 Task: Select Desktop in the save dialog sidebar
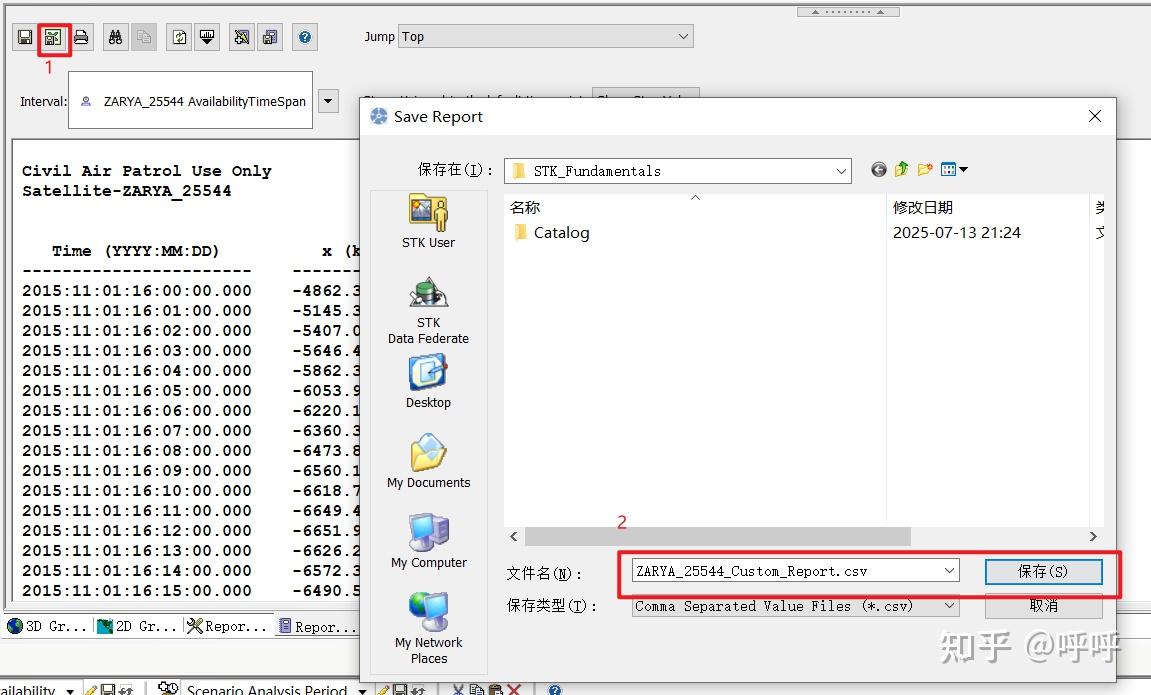click(x=428, y=380)
